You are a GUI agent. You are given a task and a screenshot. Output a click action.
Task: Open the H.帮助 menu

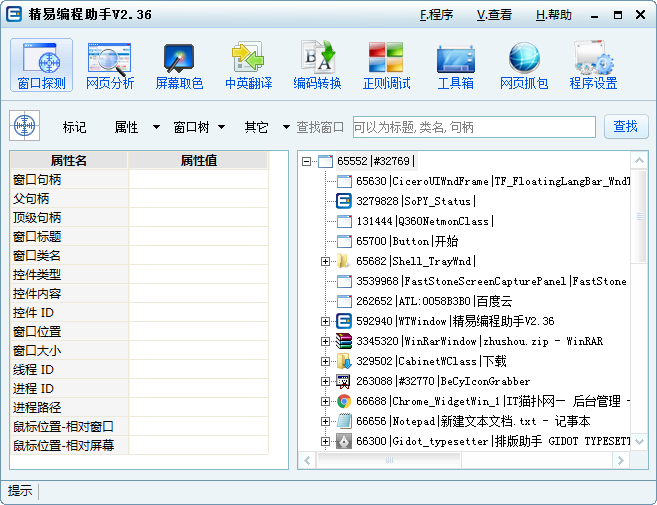tap(554, 15)
